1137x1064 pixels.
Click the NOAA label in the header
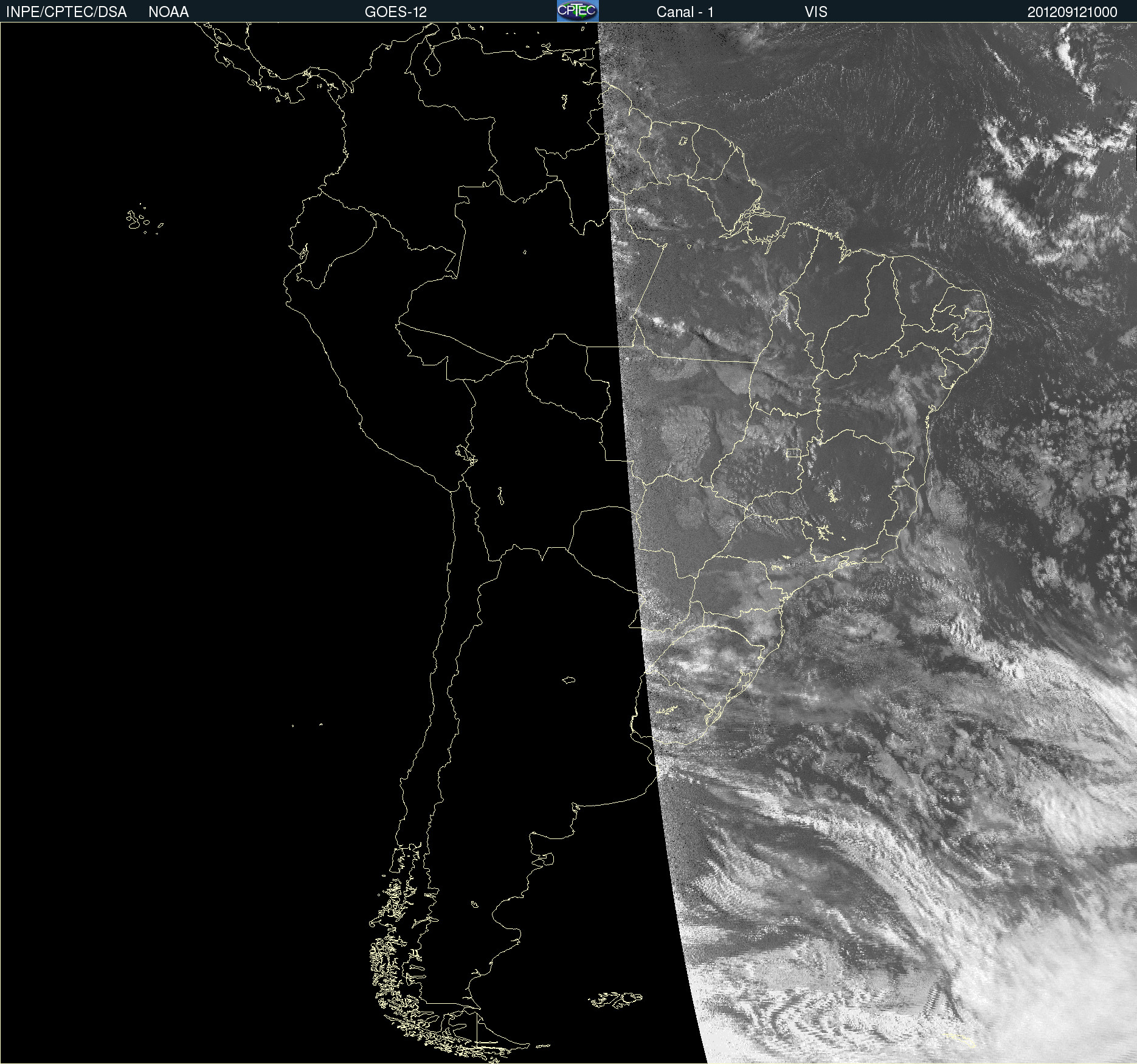[168, 12]
